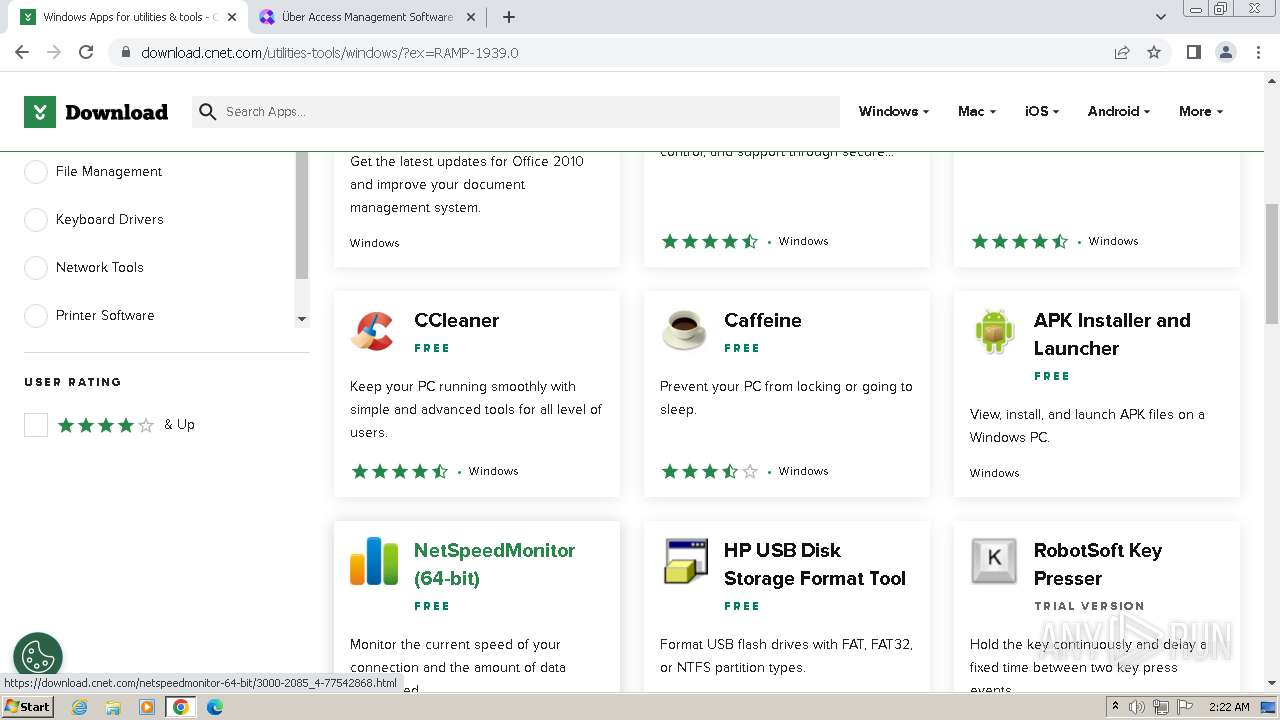Image resolution: width=1280 pixels, height=720 pixels.
Task: Click the Caffeine coffee cup icon
Action: 683,331
